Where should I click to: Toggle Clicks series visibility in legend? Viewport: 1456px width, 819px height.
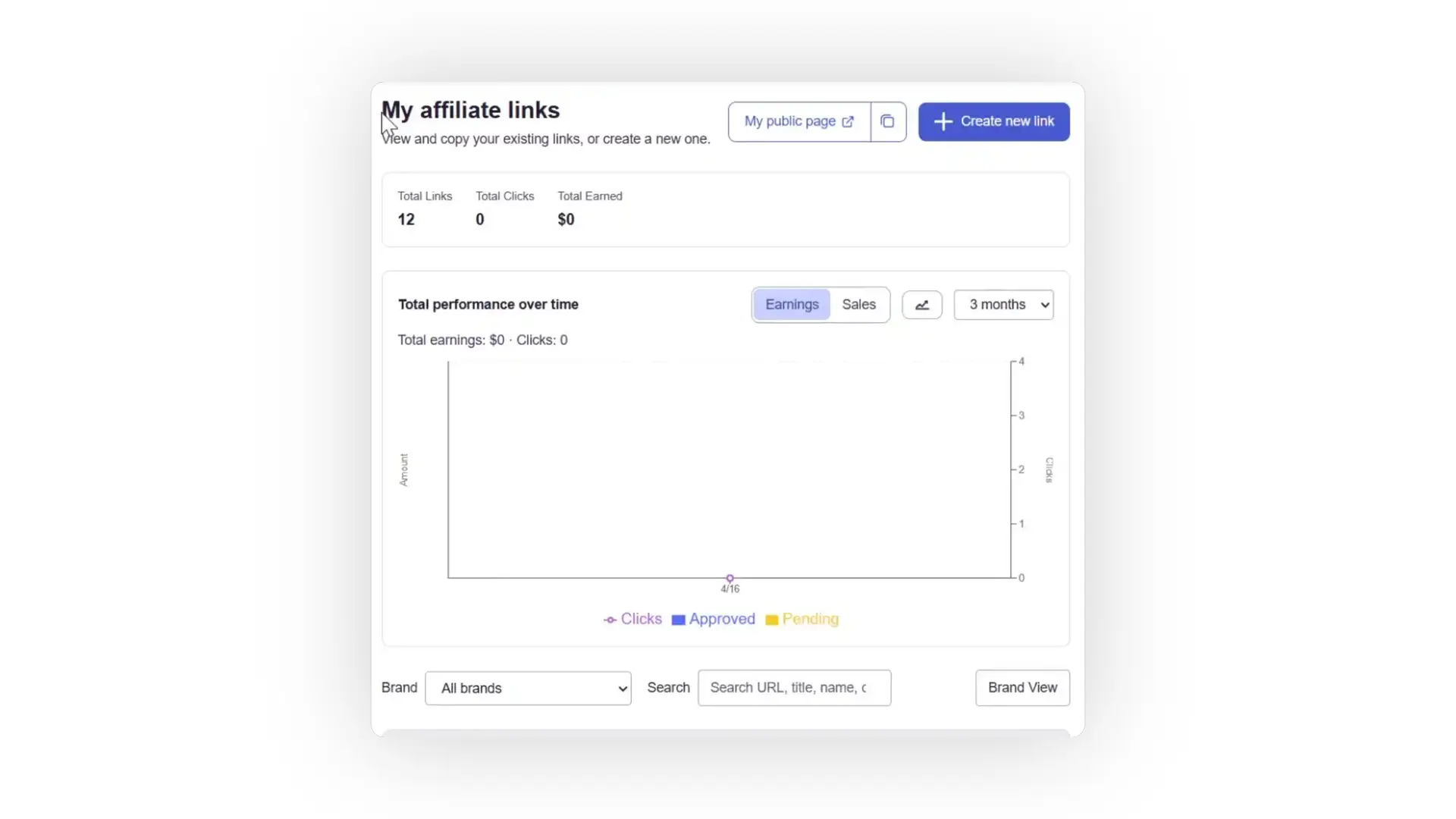click(632, 619)
